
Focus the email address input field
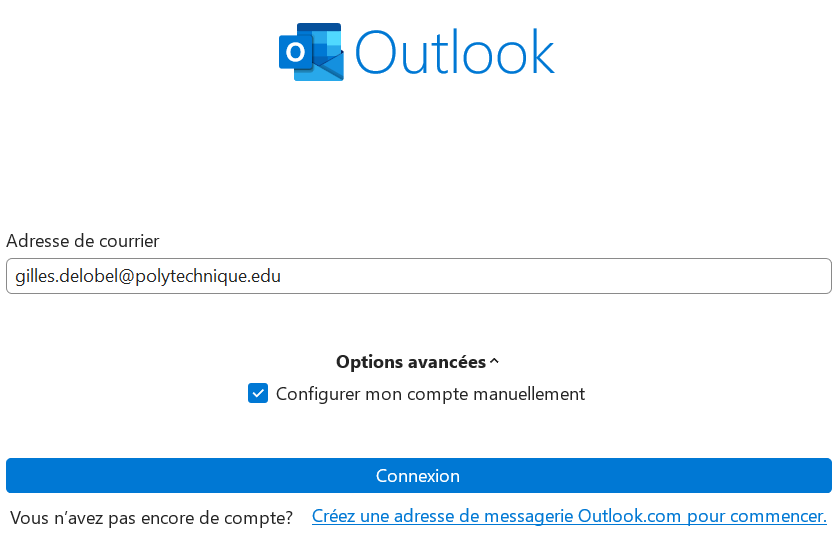pyautogui.click(x=419, y=276)
